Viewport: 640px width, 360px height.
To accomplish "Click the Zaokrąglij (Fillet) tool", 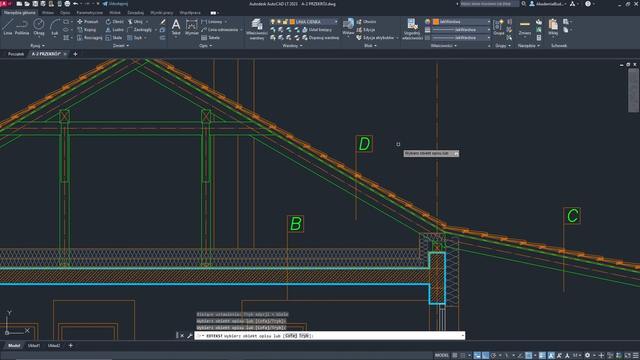I will click(x=139, y=30).
